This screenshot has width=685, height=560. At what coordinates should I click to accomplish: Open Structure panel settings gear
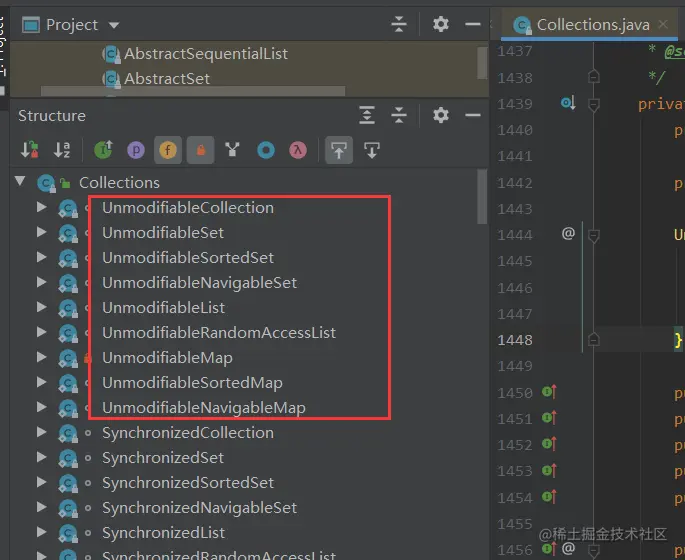pyautogui.click(x=441, y=115)
